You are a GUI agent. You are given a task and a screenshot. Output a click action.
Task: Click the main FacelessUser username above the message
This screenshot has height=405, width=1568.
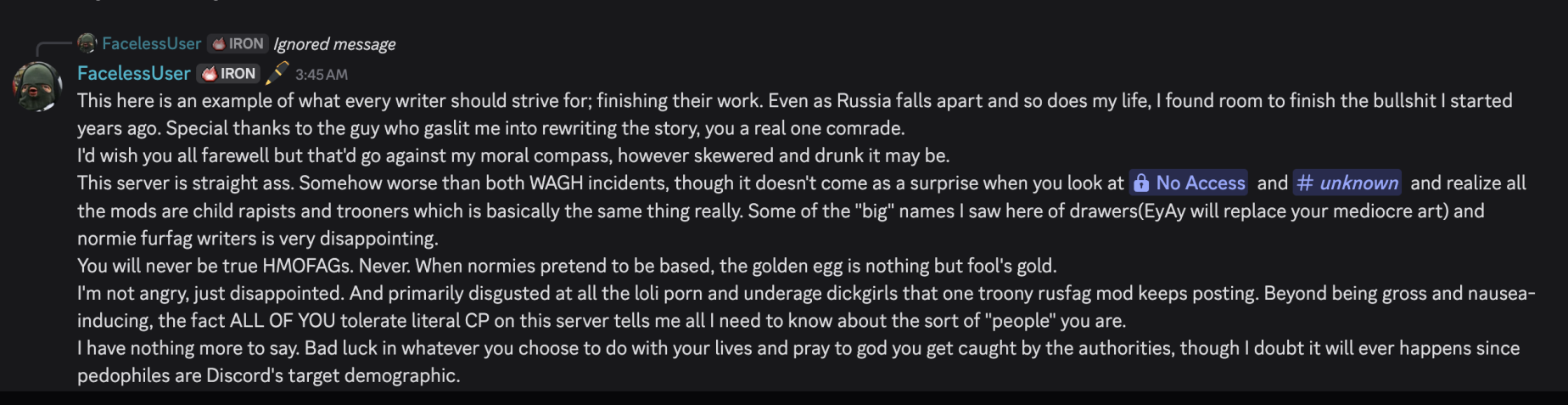click(x=134, y=73)
